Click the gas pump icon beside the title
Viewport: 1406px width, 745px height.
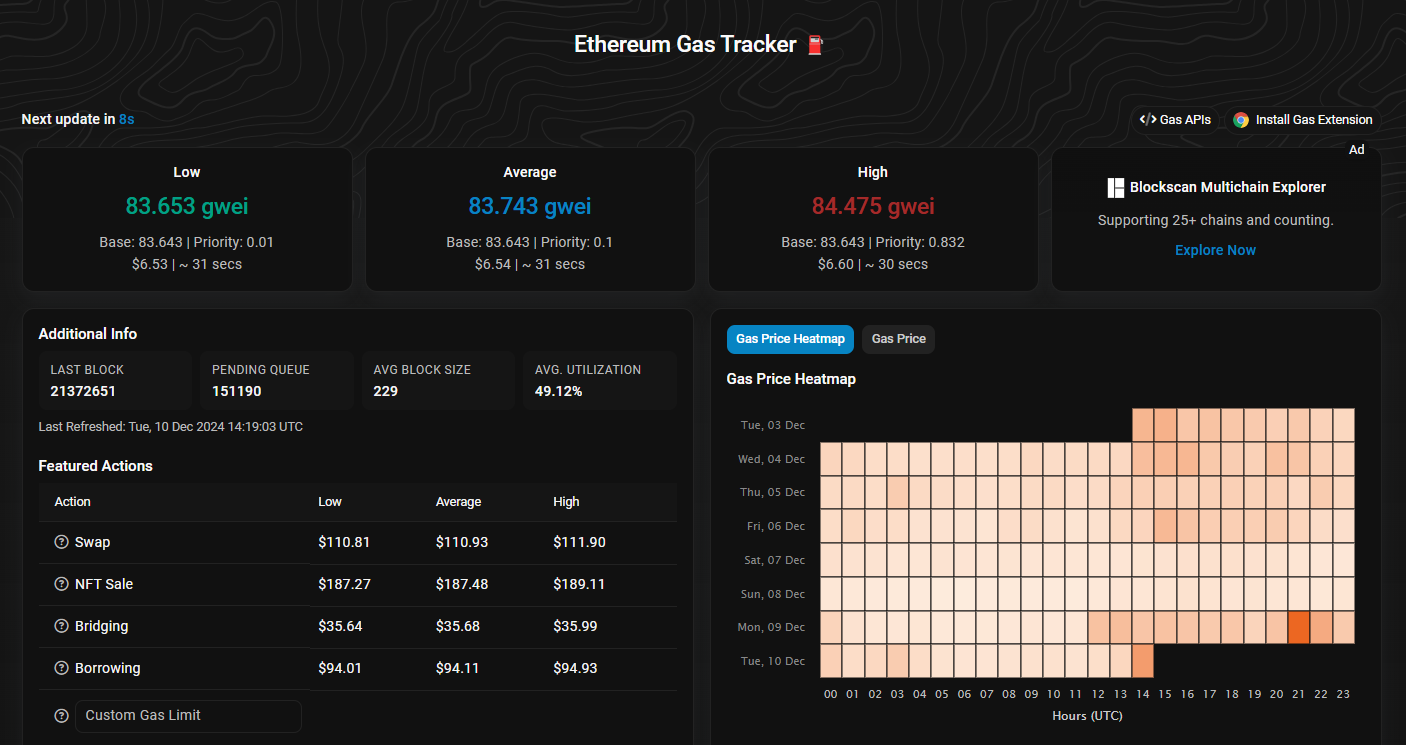coord(815,45)
